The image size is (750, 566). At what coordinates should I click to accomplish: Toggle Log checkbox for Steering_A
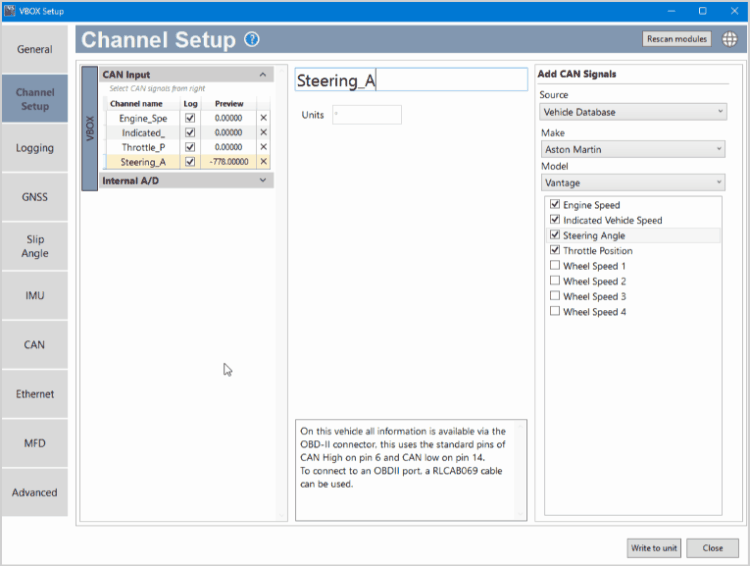pos(190,162)
